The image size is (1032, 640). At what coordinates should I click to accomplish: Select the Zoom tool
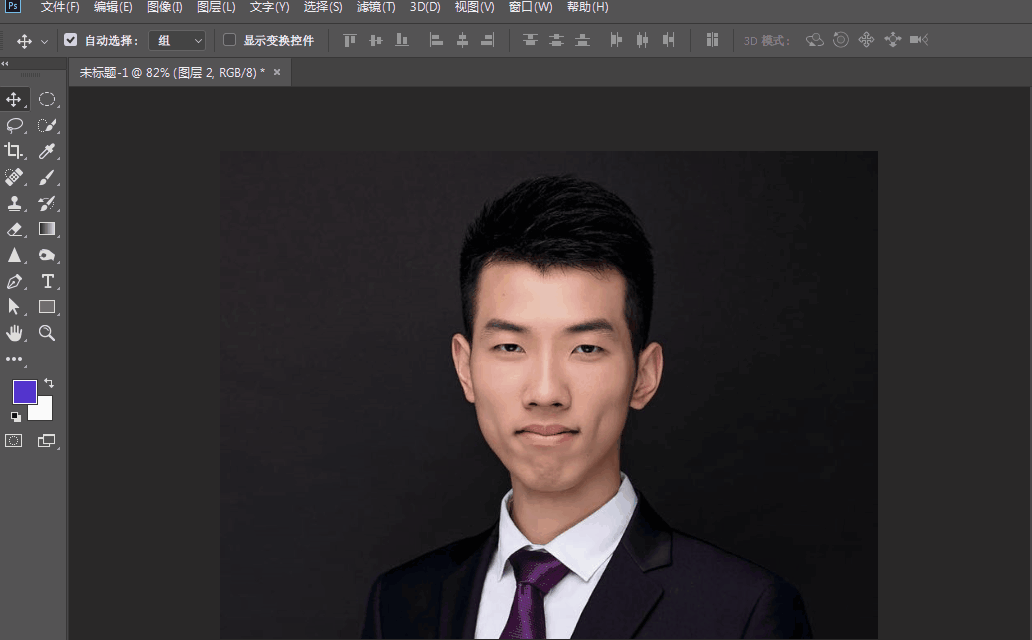(x=46, y=333)
